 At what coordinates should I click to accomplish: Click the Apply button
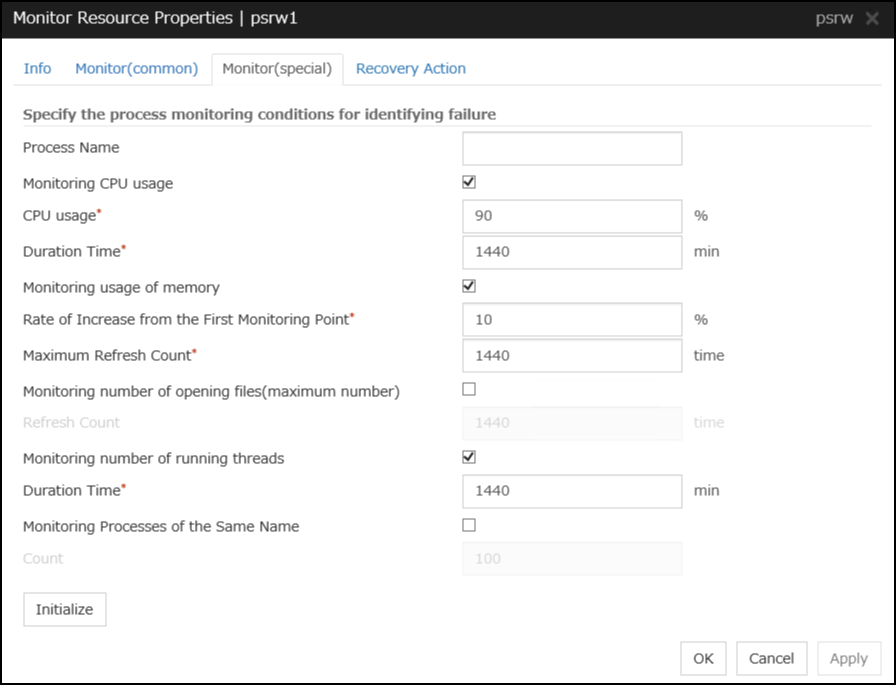point(848,658)
